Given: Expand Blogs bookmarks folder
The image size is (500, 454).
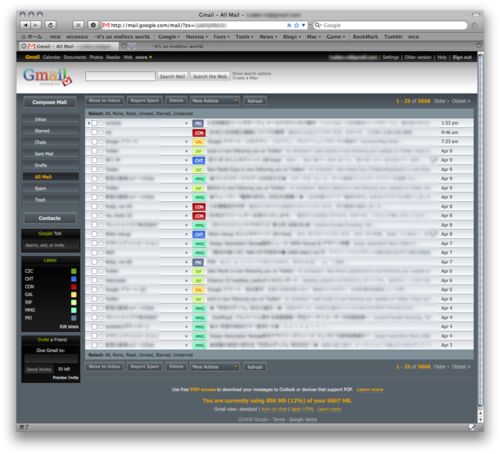Looking at the screenshot, I should [x=292, y=37].
